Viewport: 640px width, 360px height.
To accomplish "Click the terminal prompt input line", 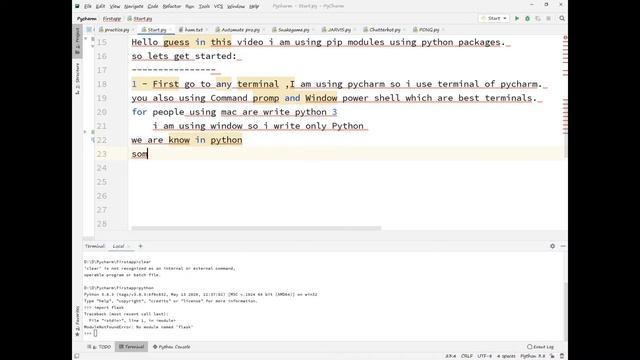I will coord(95,333).
